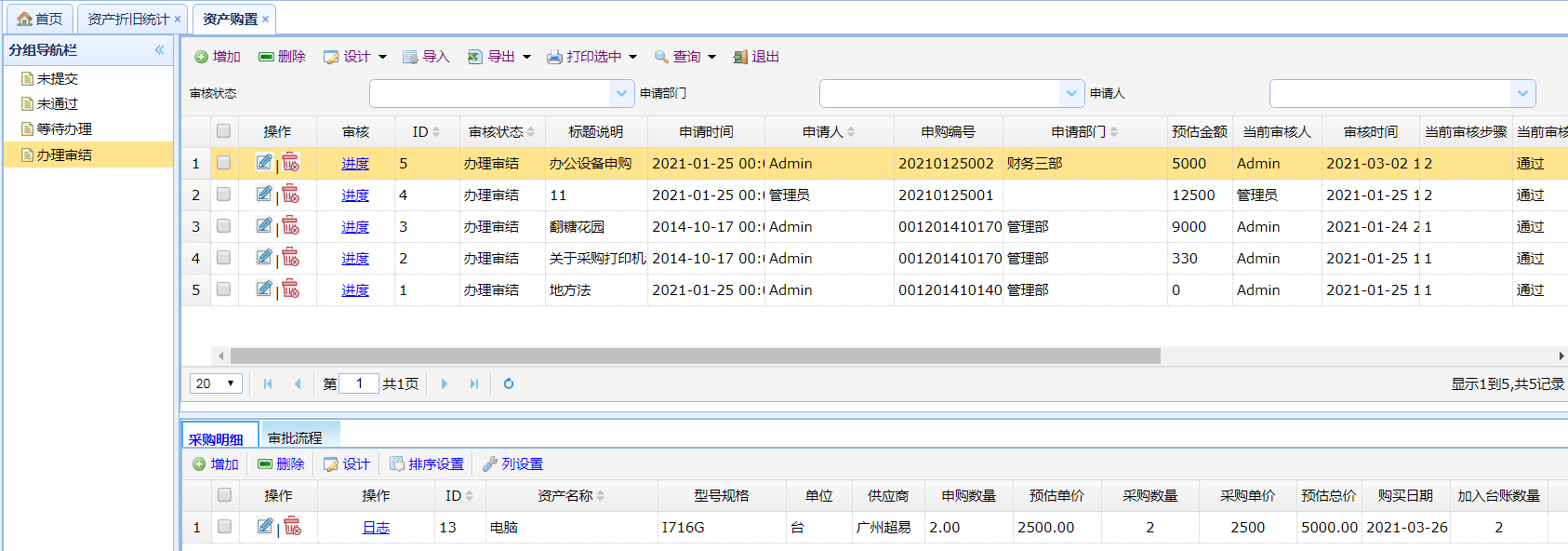Collapse the 分组导航栏 sidebar panel
The width and height of the screenshot is (1568, 551).
coord(159,50)
